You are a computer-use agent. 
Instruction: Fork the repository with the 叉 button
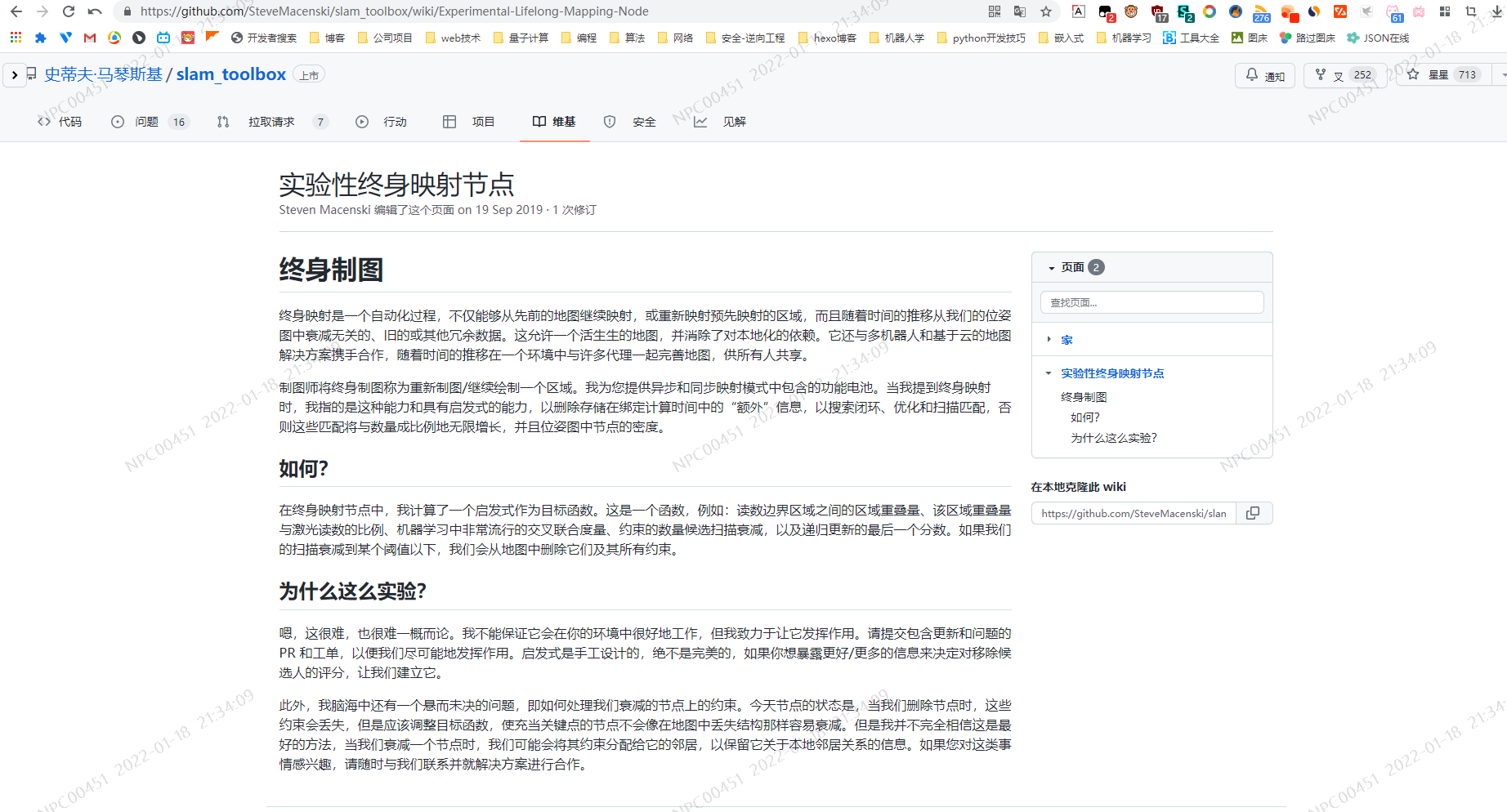coord(1338,74)
